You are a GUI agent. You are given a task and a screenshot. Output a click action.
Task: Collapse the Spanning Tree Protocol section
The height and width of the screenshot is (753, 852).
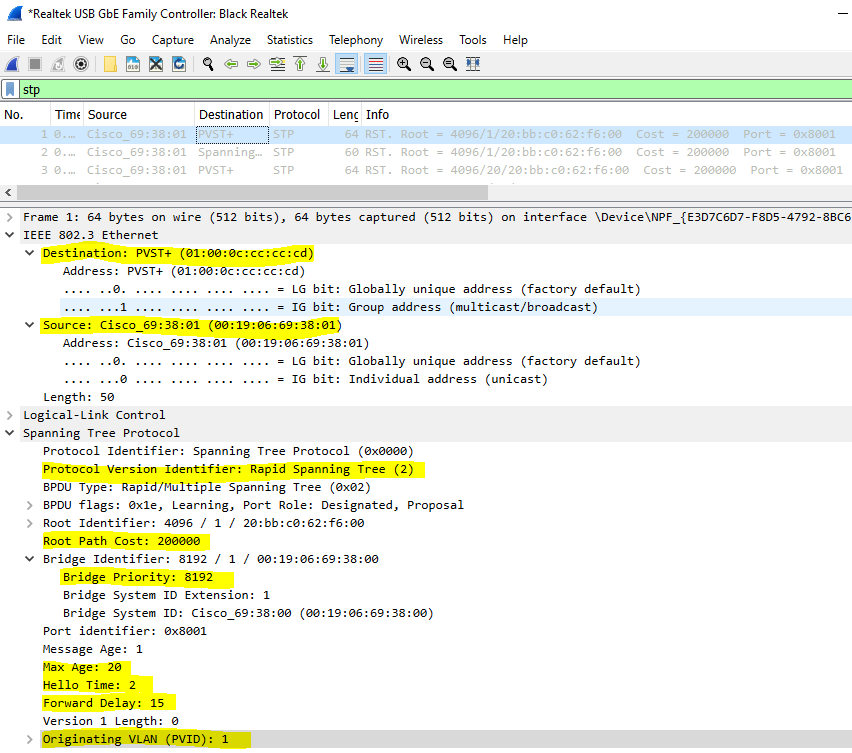coord(10,433)
